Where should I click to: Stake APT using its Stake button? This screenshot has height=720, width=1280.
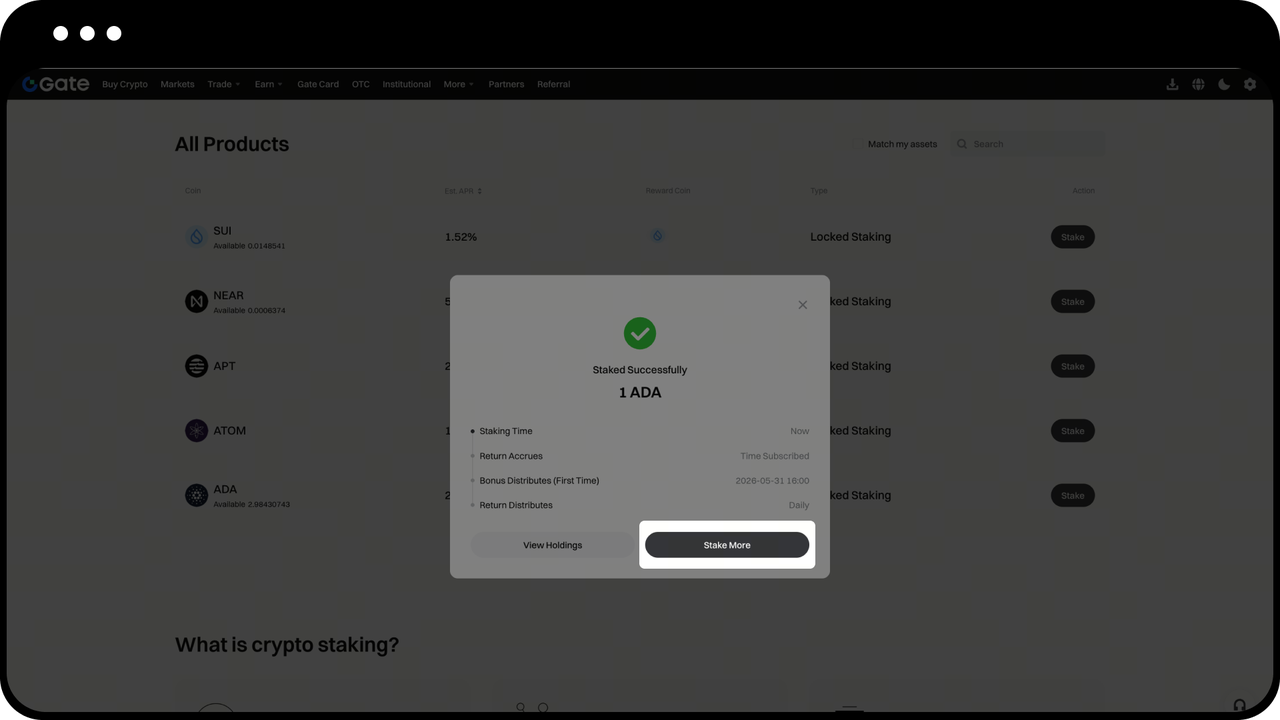pos(1072,366)
